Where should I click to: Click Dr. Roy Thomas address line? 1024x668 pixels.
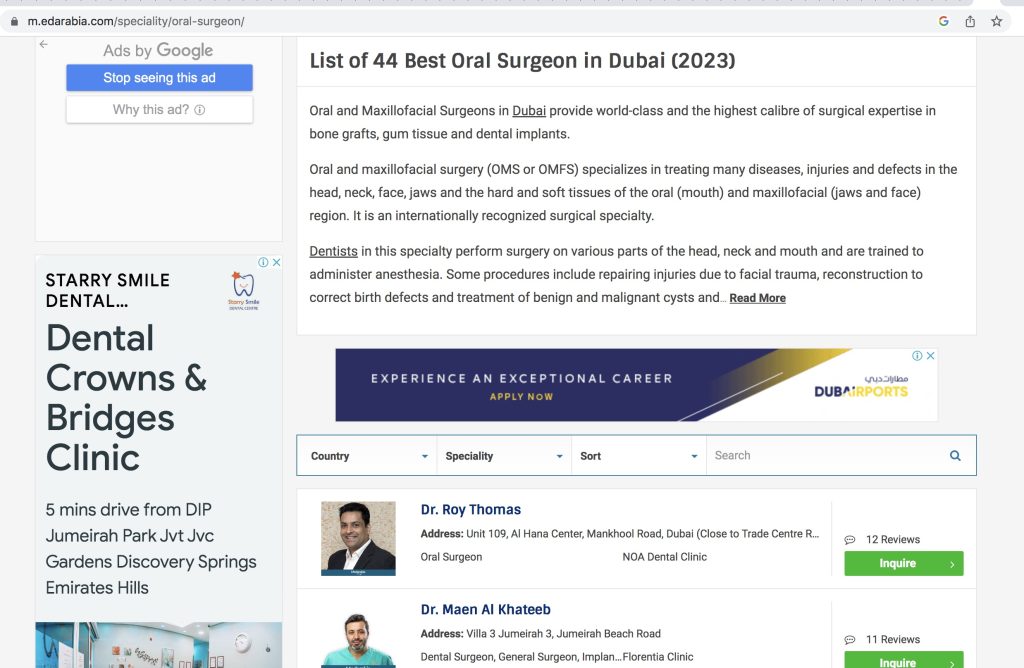(620, 533)
